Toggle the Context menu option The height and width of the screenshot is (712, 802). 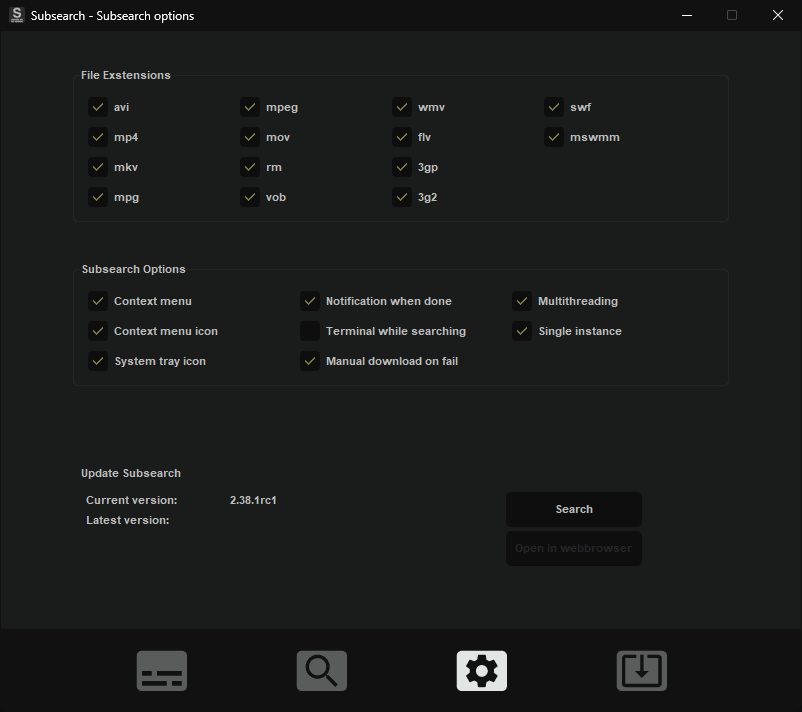98,301
